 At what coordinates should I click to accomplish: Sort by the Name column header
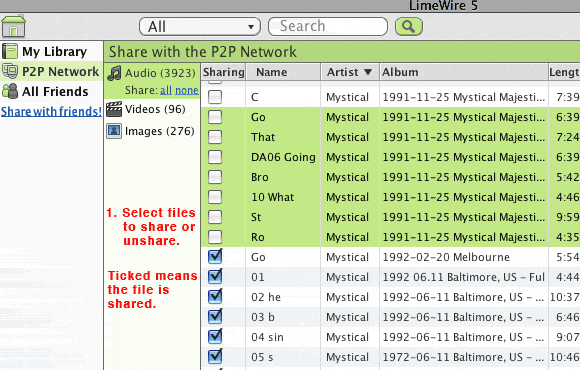click(x=283, y=72)
